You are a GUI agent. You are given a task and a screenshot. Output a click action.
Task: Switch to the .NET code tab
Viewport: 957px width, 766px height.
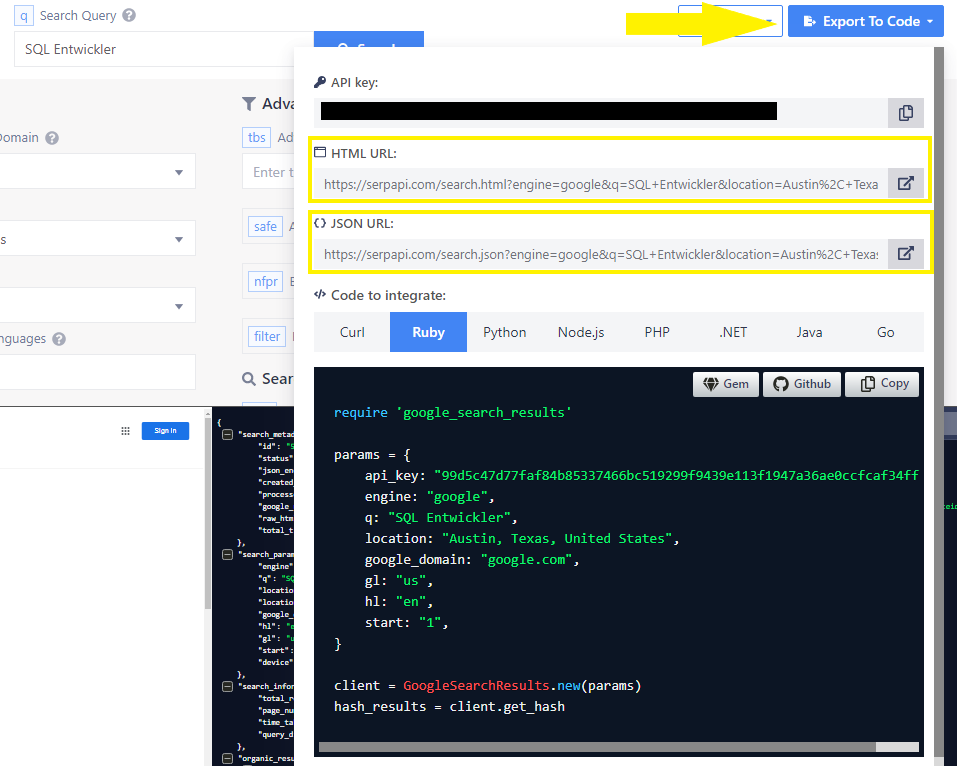tap(733, 332)
